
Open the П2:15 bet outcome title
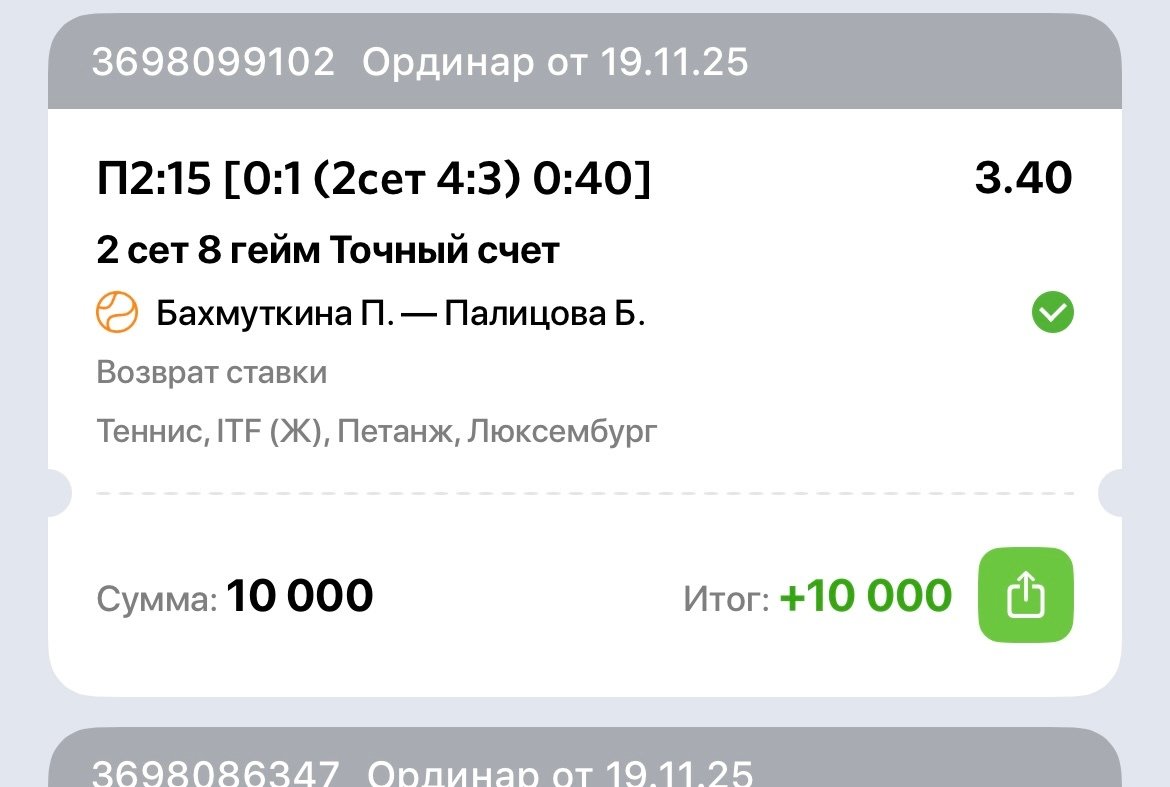373,180
